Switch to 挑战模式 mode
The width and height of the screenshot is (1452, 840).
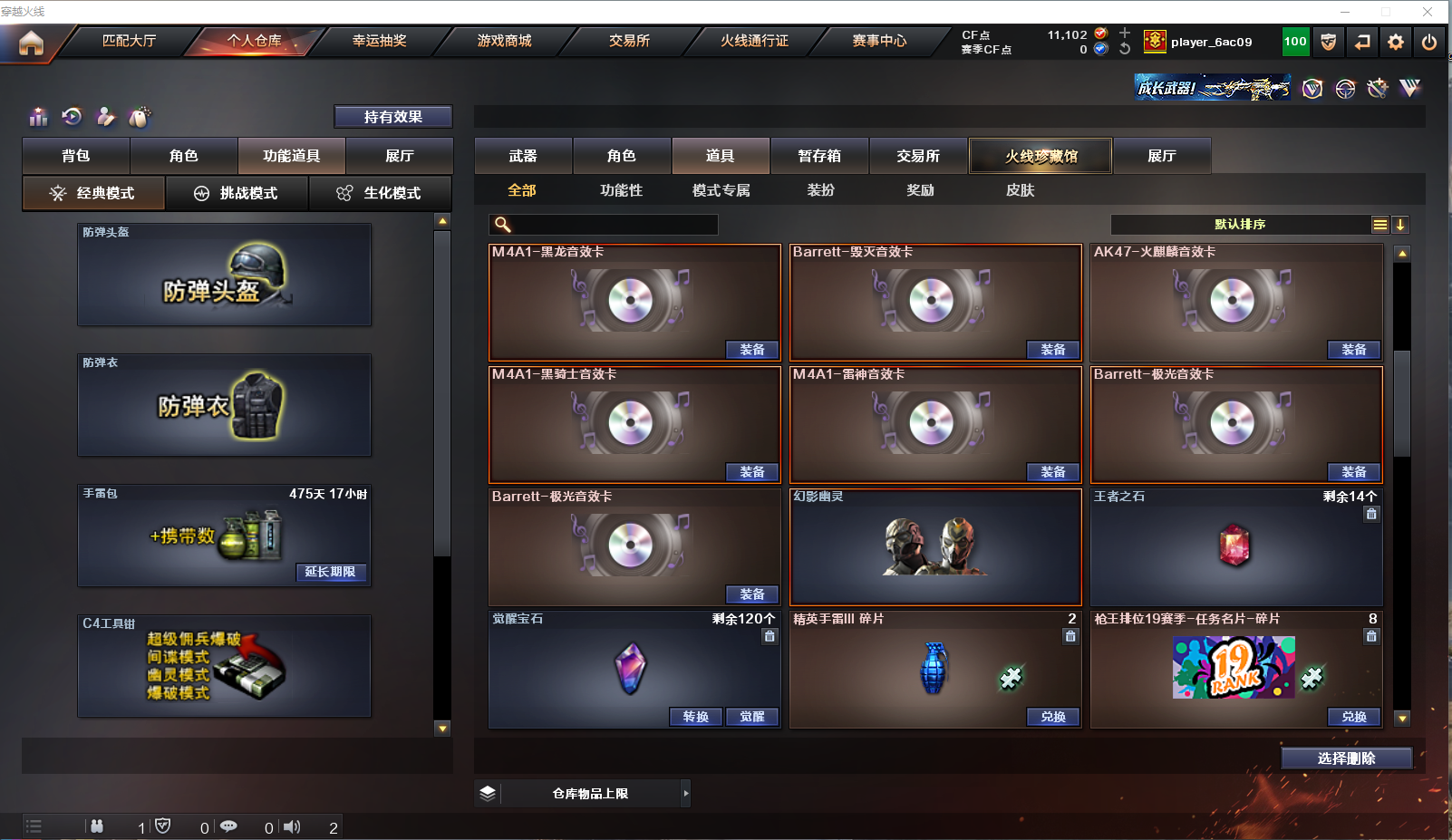237,193
